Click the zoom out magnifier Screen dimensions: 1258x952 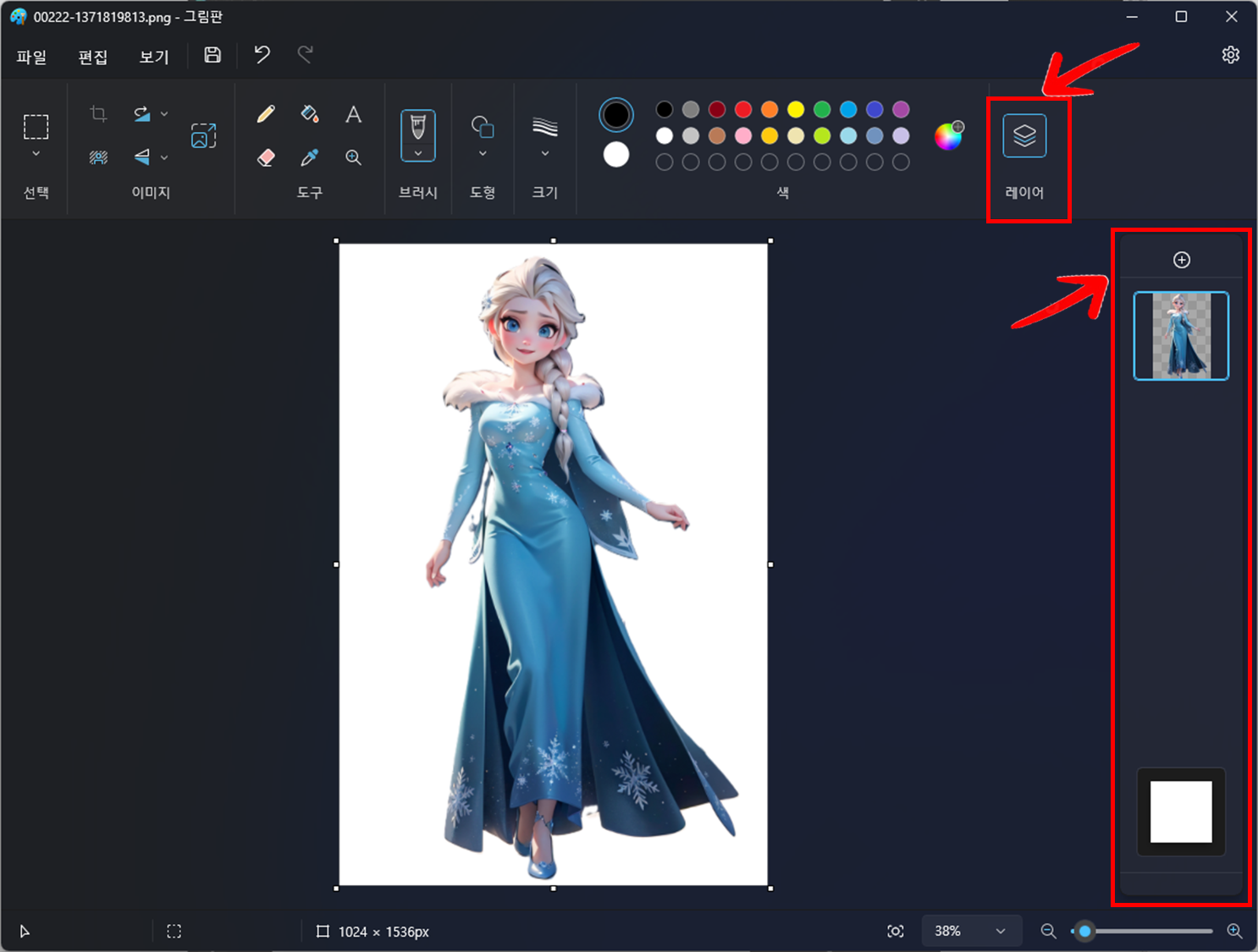(1048, 931)
